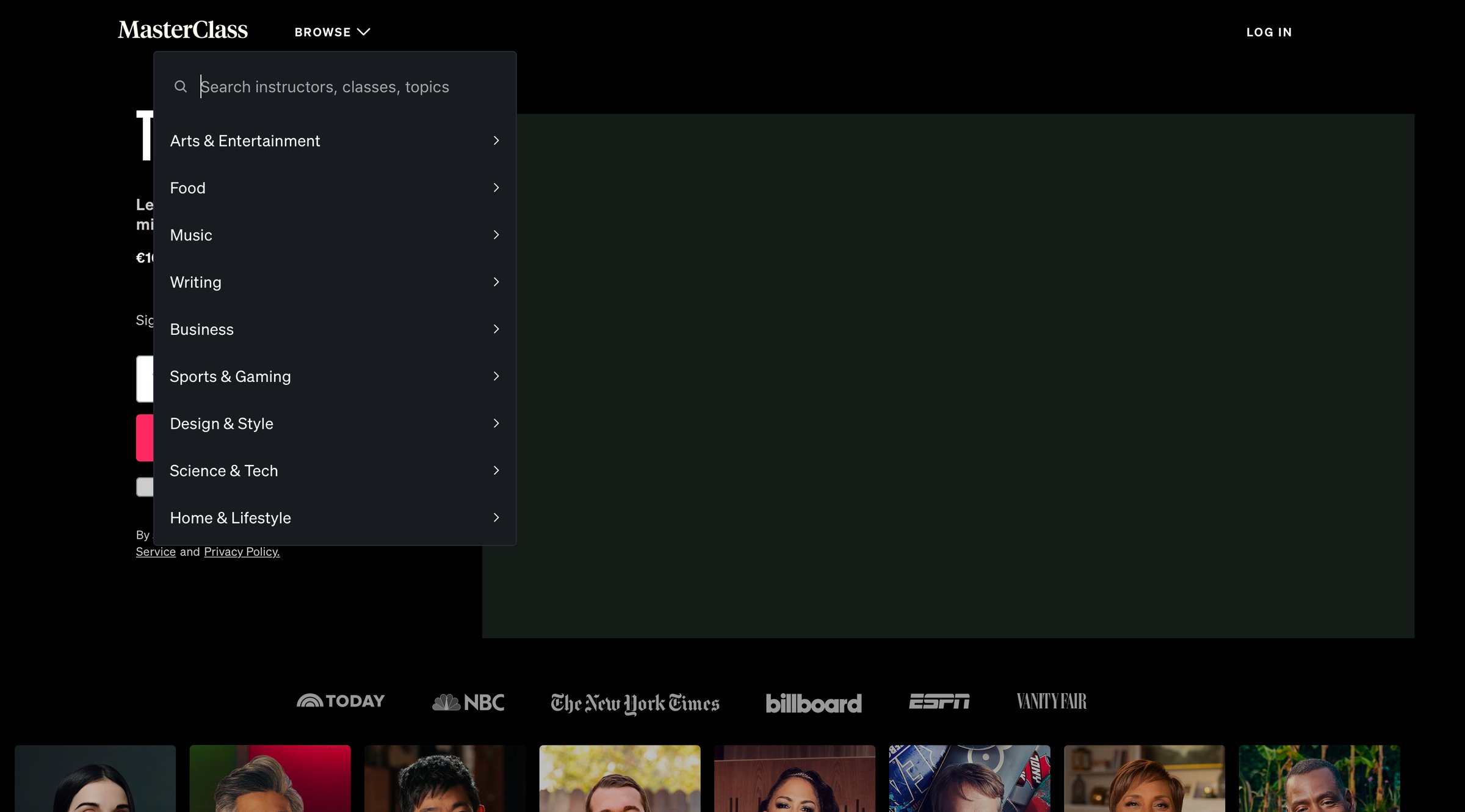Click the billboard logo
The image size is (1465, 812).
(x=814, y=703)
